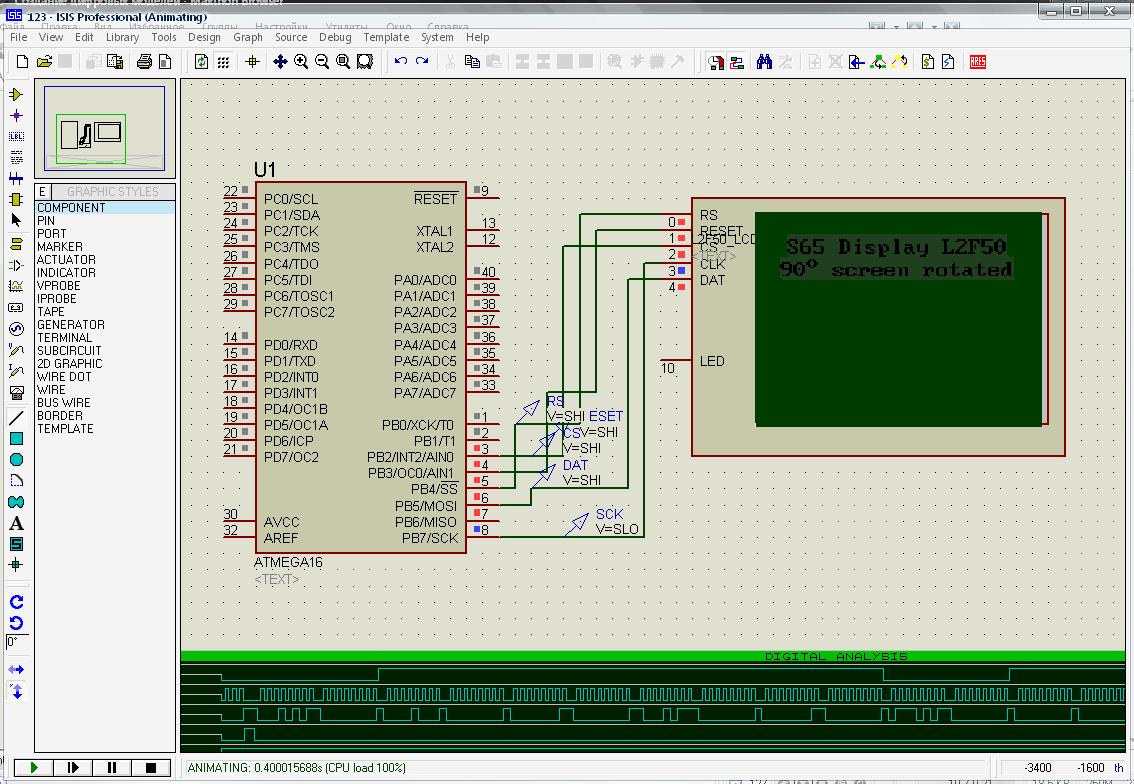Click the Rotate clockwise icon

pyautogui.click(x=16, y=602)
